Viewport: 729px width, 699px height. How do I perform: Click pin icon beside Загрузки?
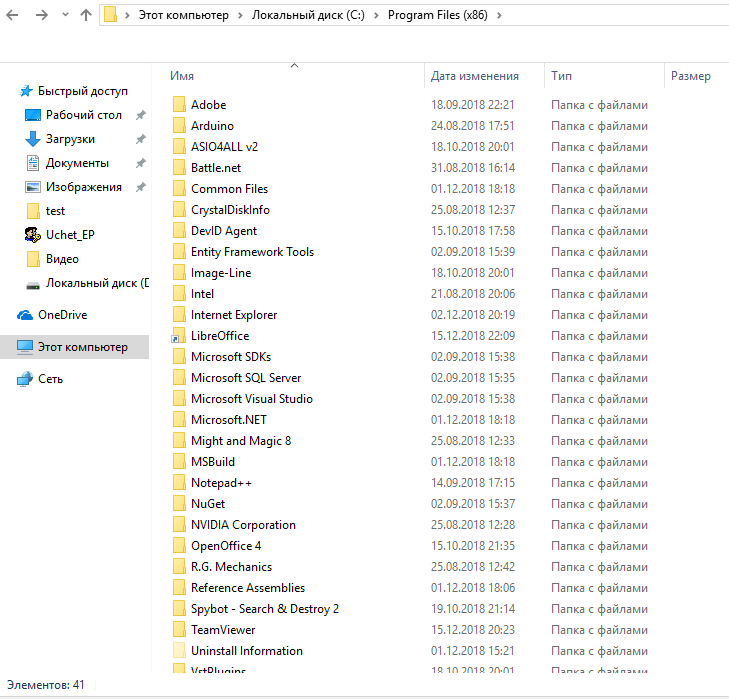[x=140, y=139]
